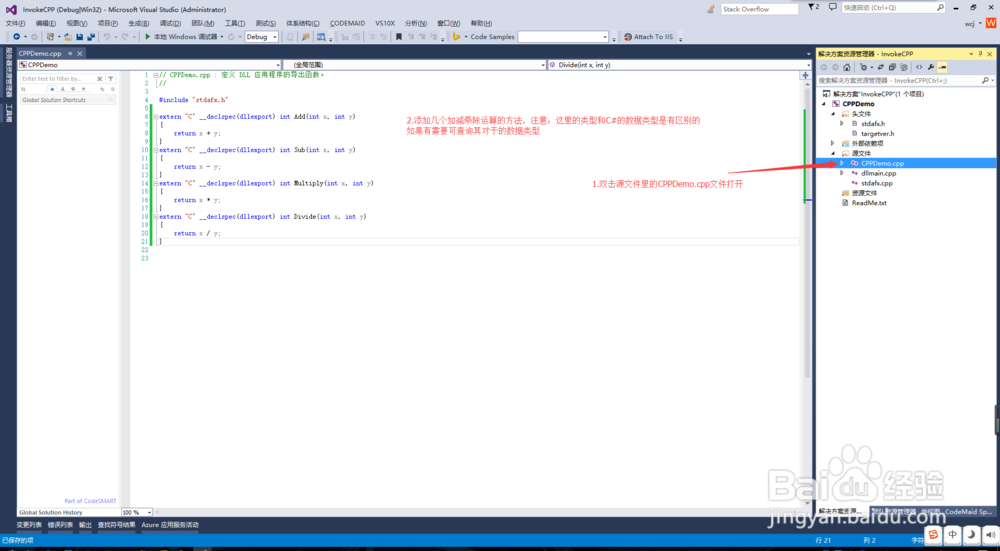Click the notifications flag icon

tap(813, 7)
